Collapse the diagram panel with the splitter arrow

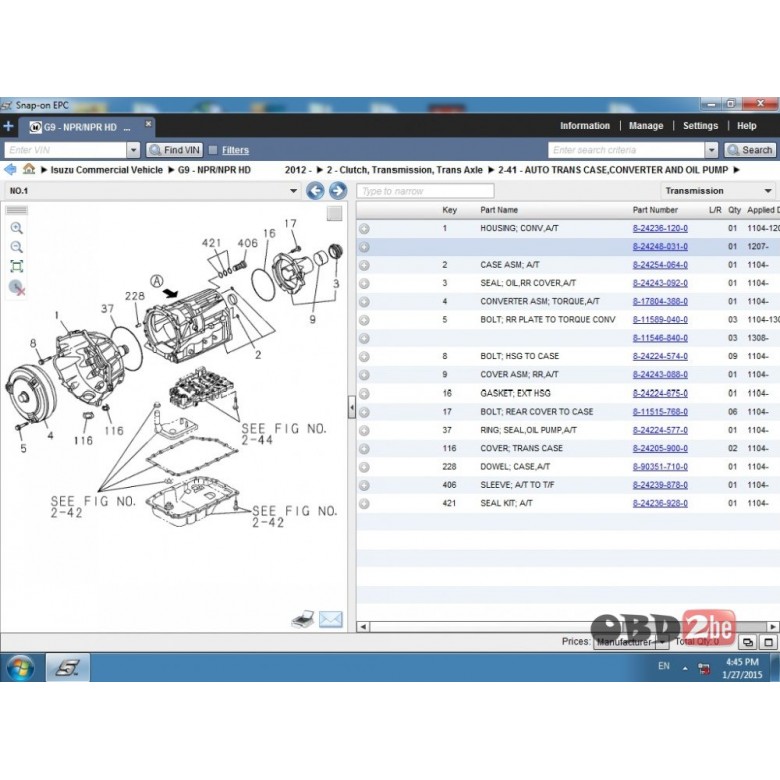pyautogui.click(x=352, y=408)
